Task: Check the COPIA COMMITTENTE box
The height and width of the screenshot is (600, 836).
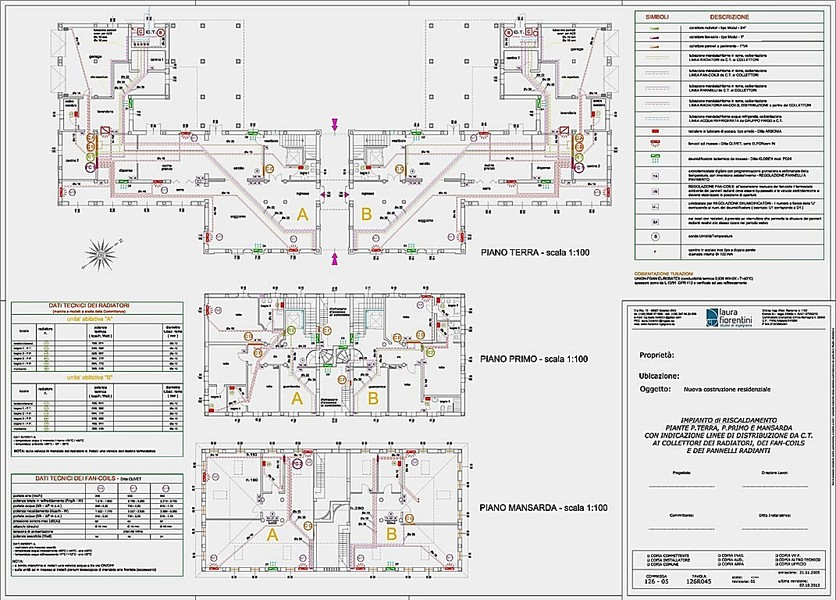Action: pos(649,554)
